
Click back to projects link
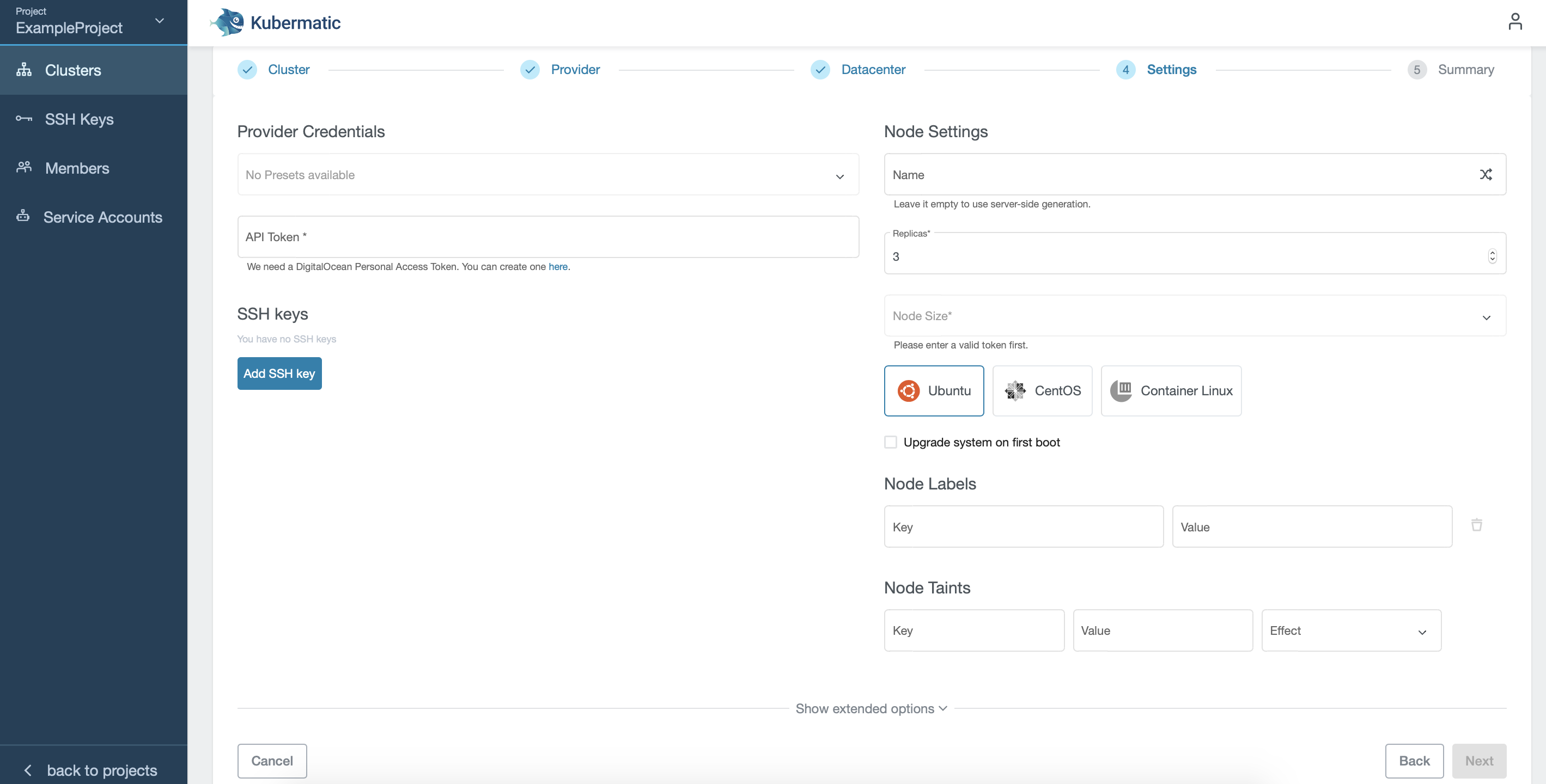tap(102, 770)
